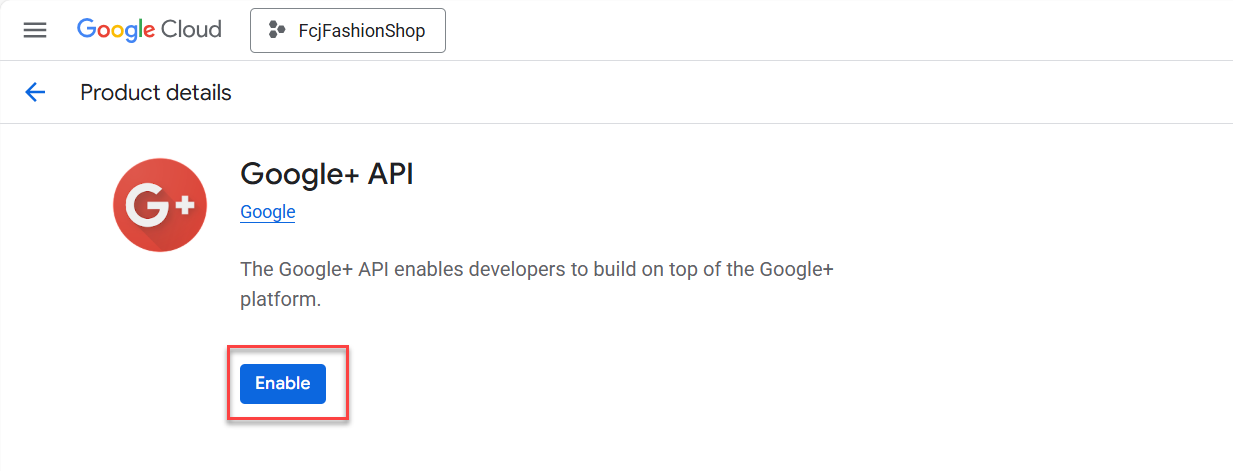The width and height of the screenshot is (1233, 471).
Task: Go back with the left arrow
Action: click(x=35, y=93)
